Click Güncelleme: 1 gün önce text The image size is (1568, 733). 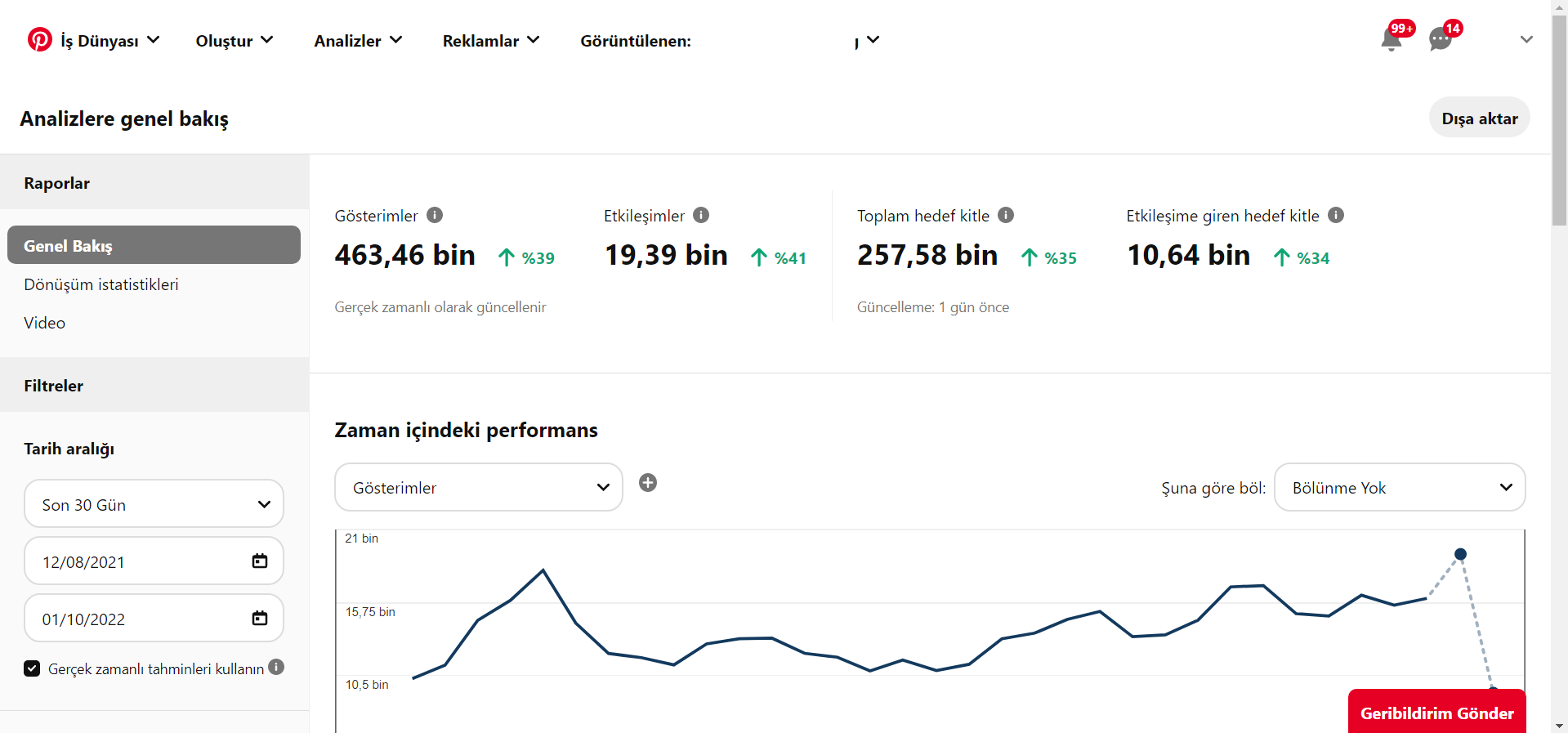point(933,307)
